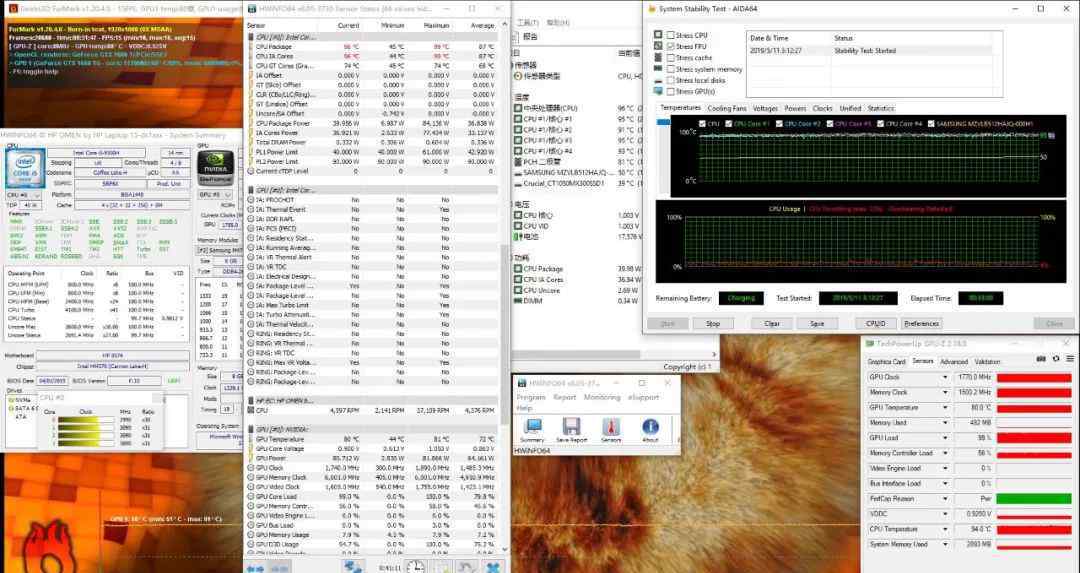The image size is (1080, 573).
Task: Switch to the Cooling Fans tab in AIDA64
Action: pyautogui.click(x=727, y=108)
